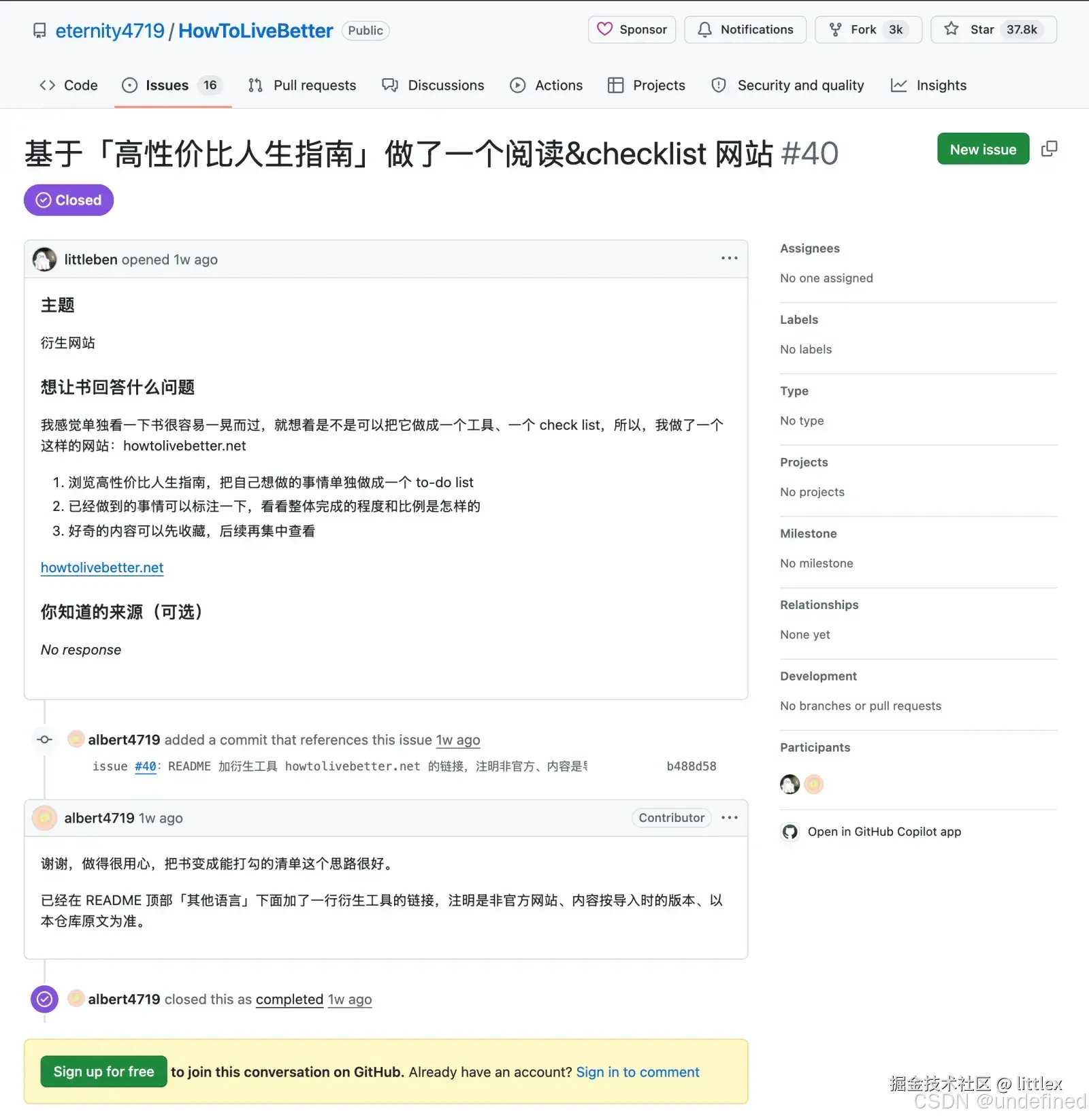Open the Issues tab

[x=173, y=85]
